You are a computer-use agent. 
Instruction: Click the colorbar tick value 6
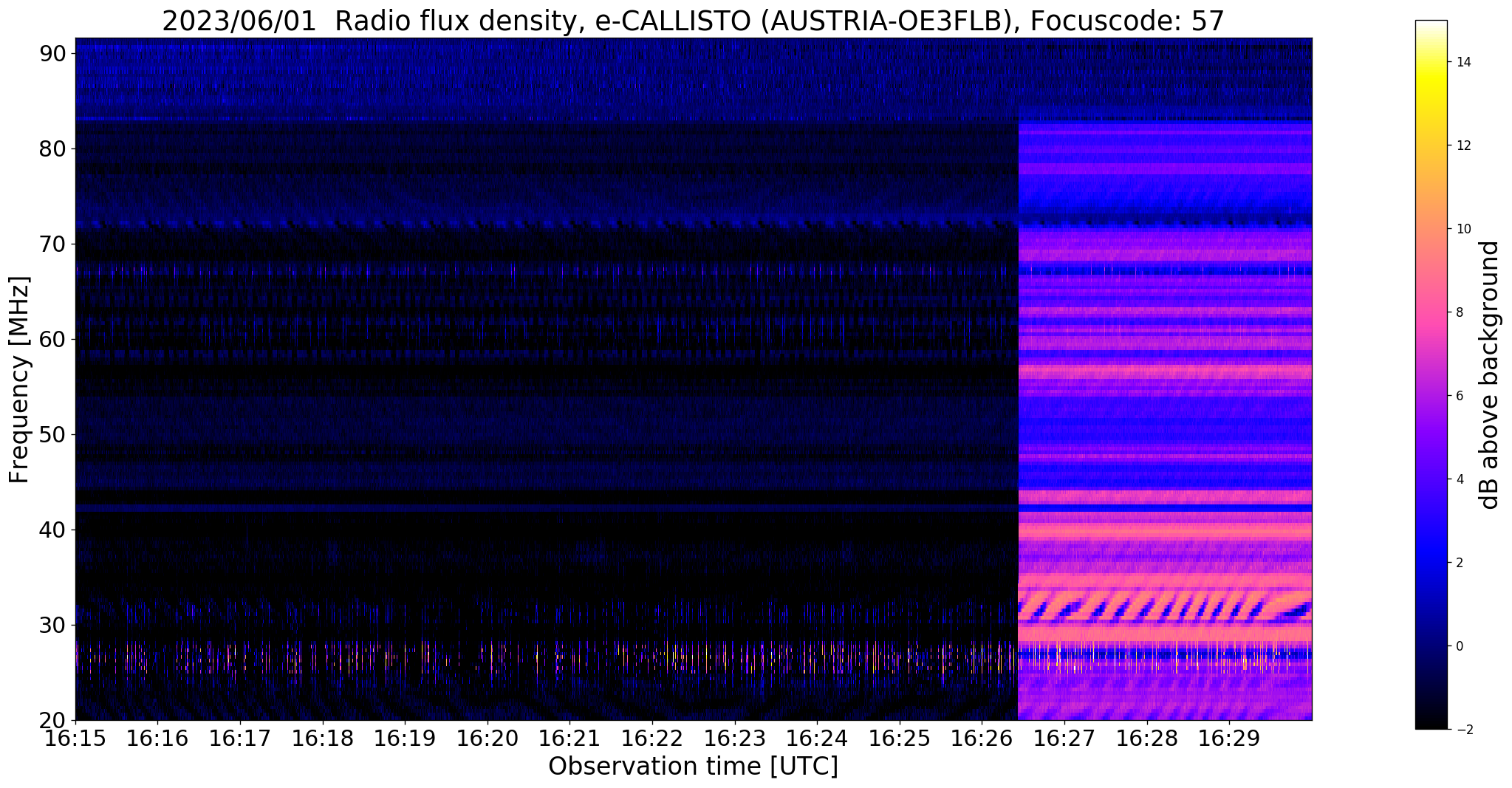click(1460, 396)
